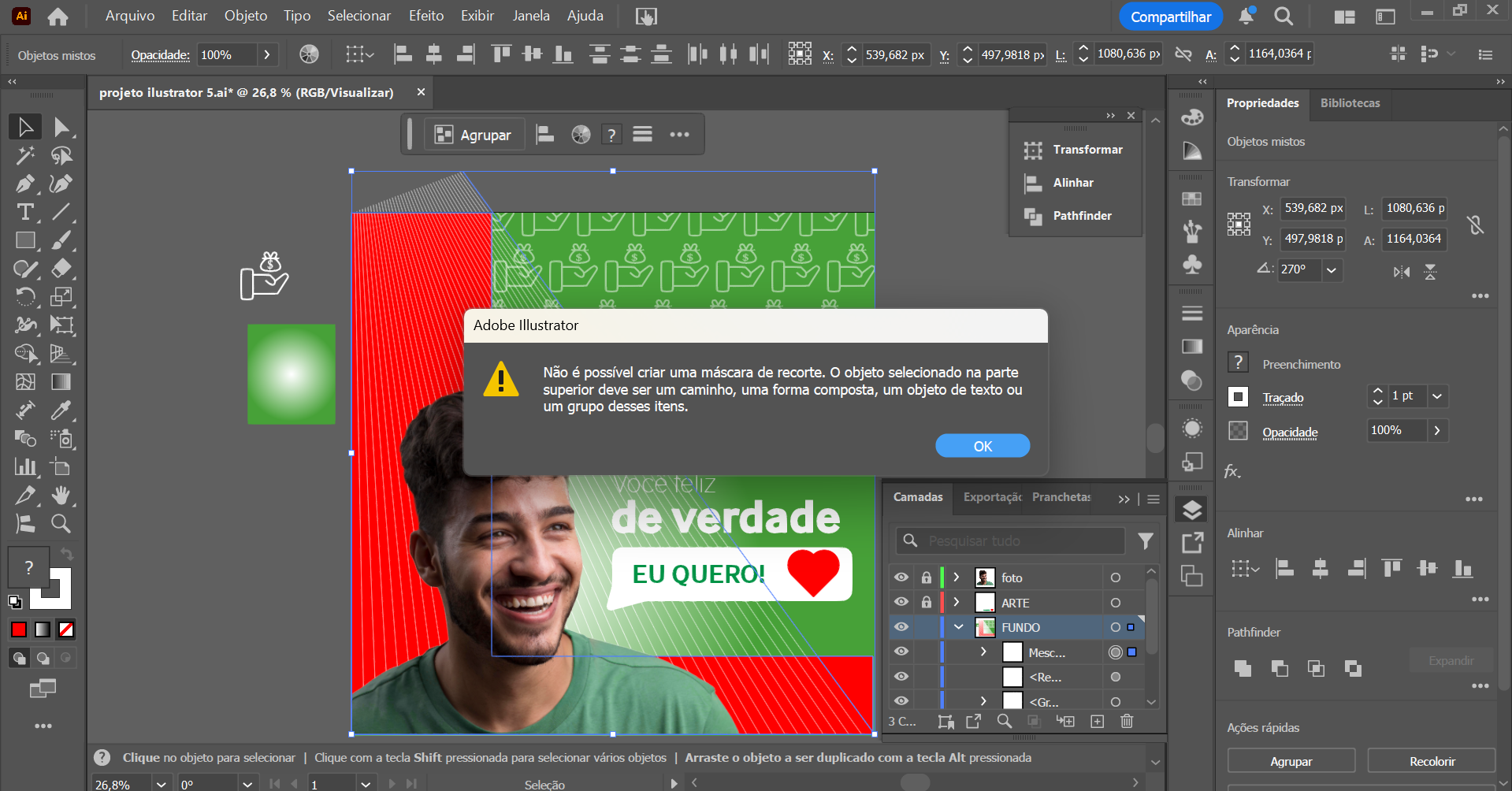The width and height of the screenshot is (1512, 791).
Task: Click the Compartilhar button
Action: click(1171, 17)
